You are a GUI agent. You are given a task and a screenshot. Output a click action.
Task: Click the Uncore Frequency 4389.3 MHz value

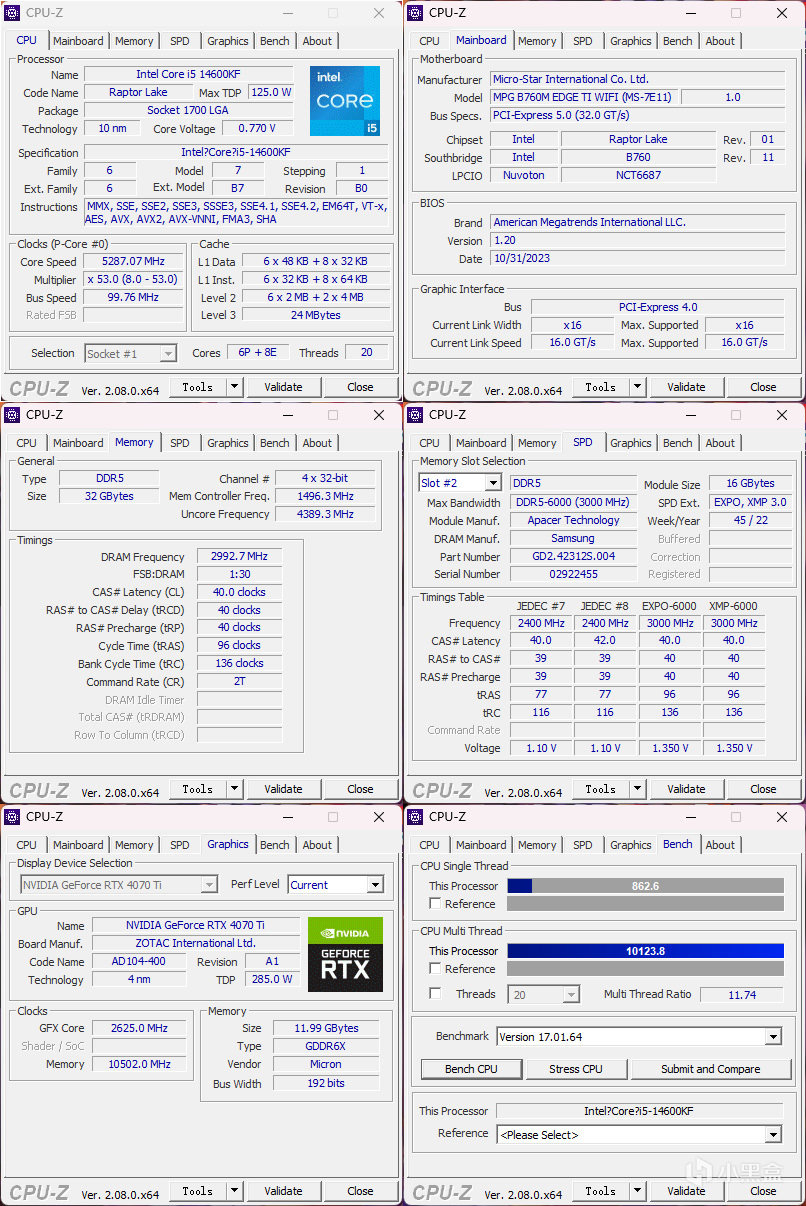click(x=325, y=514)
